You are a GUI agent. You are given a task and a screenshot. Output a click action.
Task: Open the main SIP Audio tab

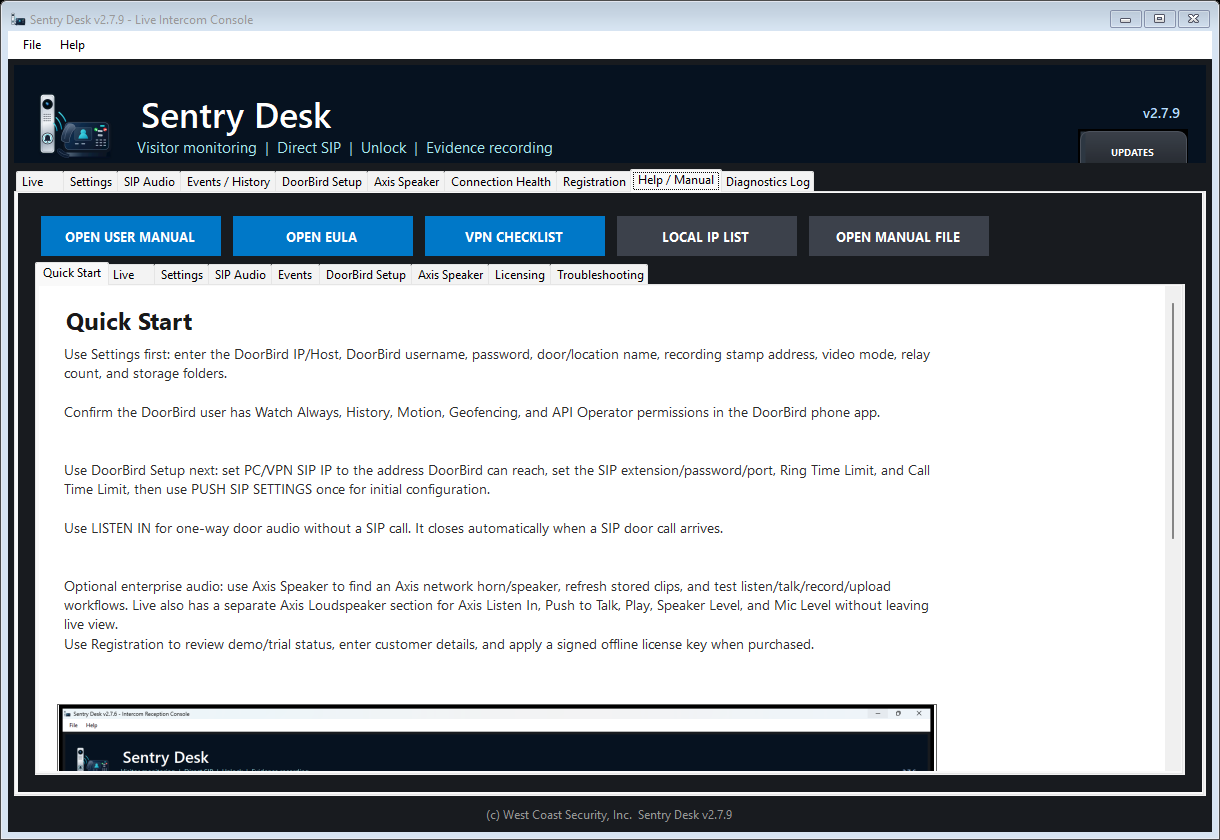click(x=149, y=182)
